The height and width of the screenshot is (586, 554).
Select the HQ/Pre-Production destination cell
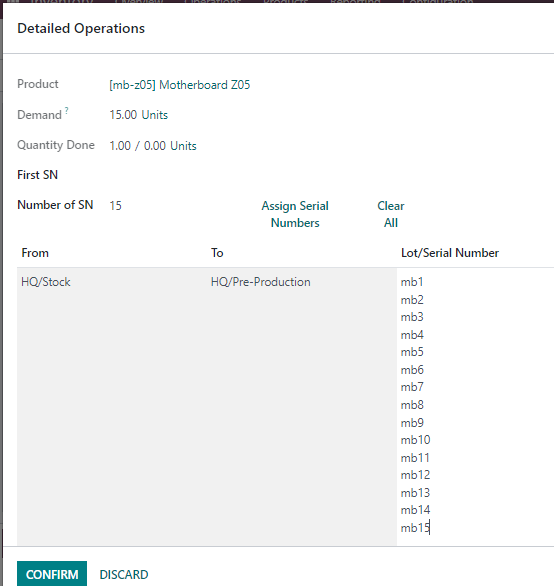pyautogui.click(x=261, y=282)
